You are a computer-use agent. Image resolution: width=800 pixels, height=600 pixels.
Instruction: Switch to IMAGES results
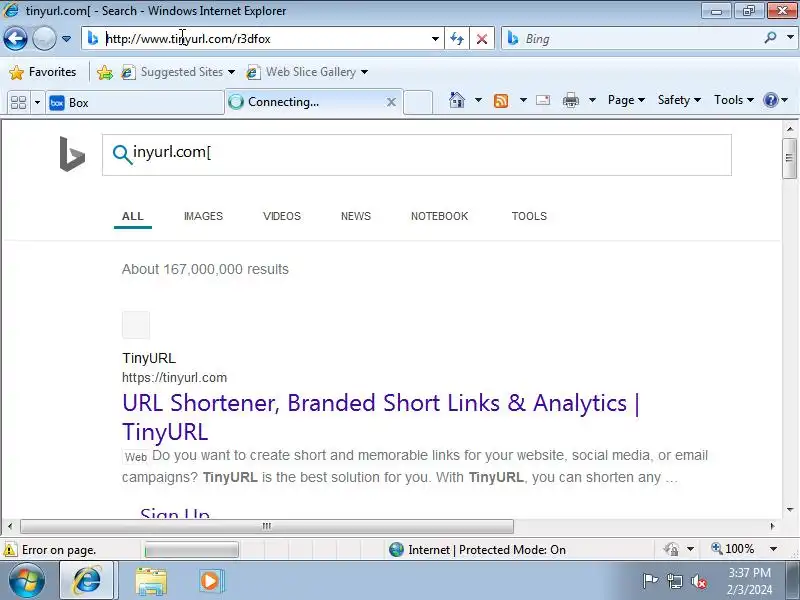pyautogui.click(x=204, y=216)
